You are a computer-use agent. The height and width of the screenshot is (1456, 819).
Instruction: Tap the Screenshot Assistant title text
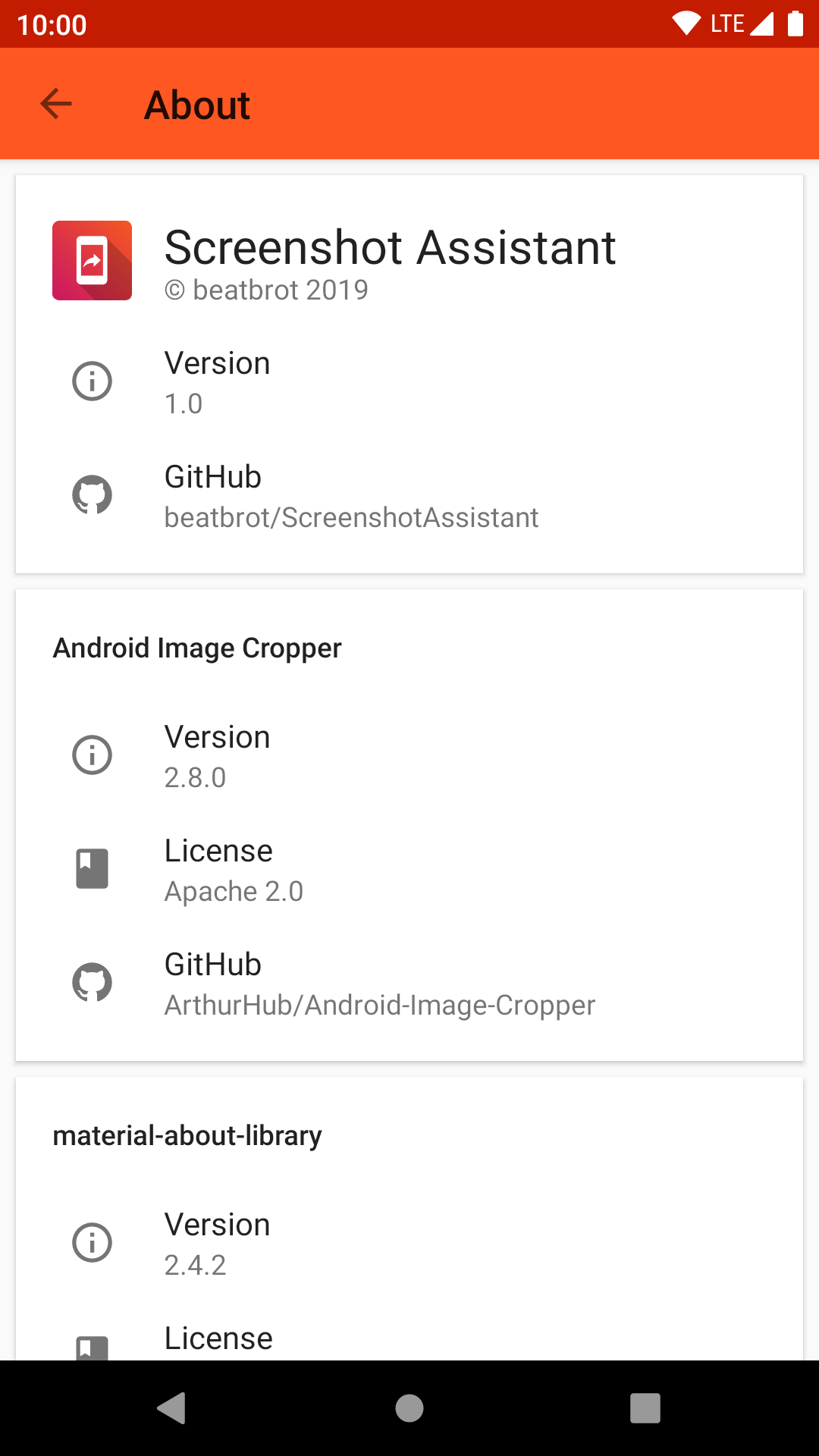click(390, 247)
